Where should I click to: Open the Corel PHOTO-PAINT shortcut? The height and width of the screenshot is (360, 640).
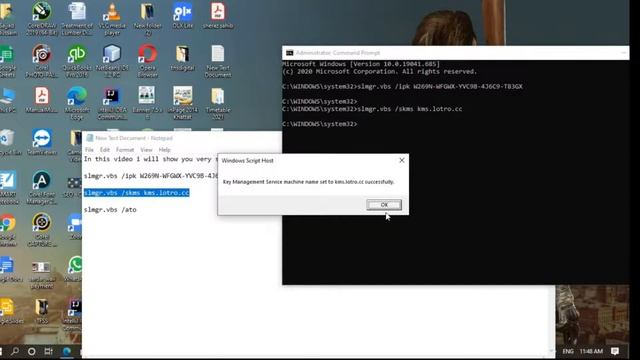(42, 61)
